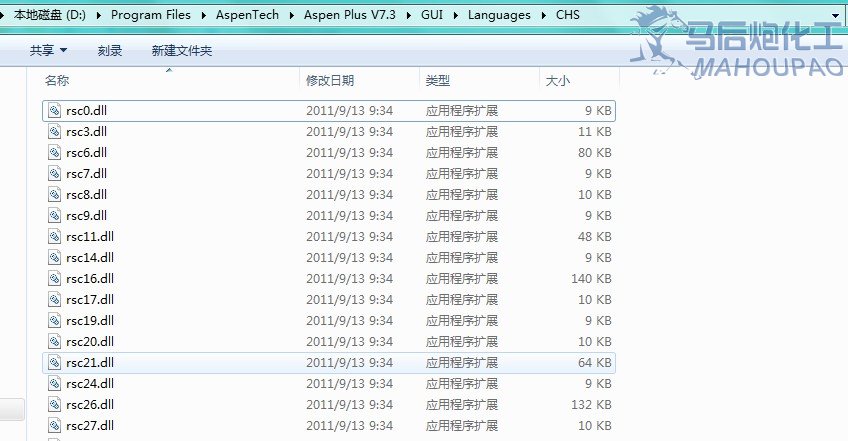Select file name rsc14.dll
Image resolution: width=848 pixels, height=441 pixels.
coord(90,258)
